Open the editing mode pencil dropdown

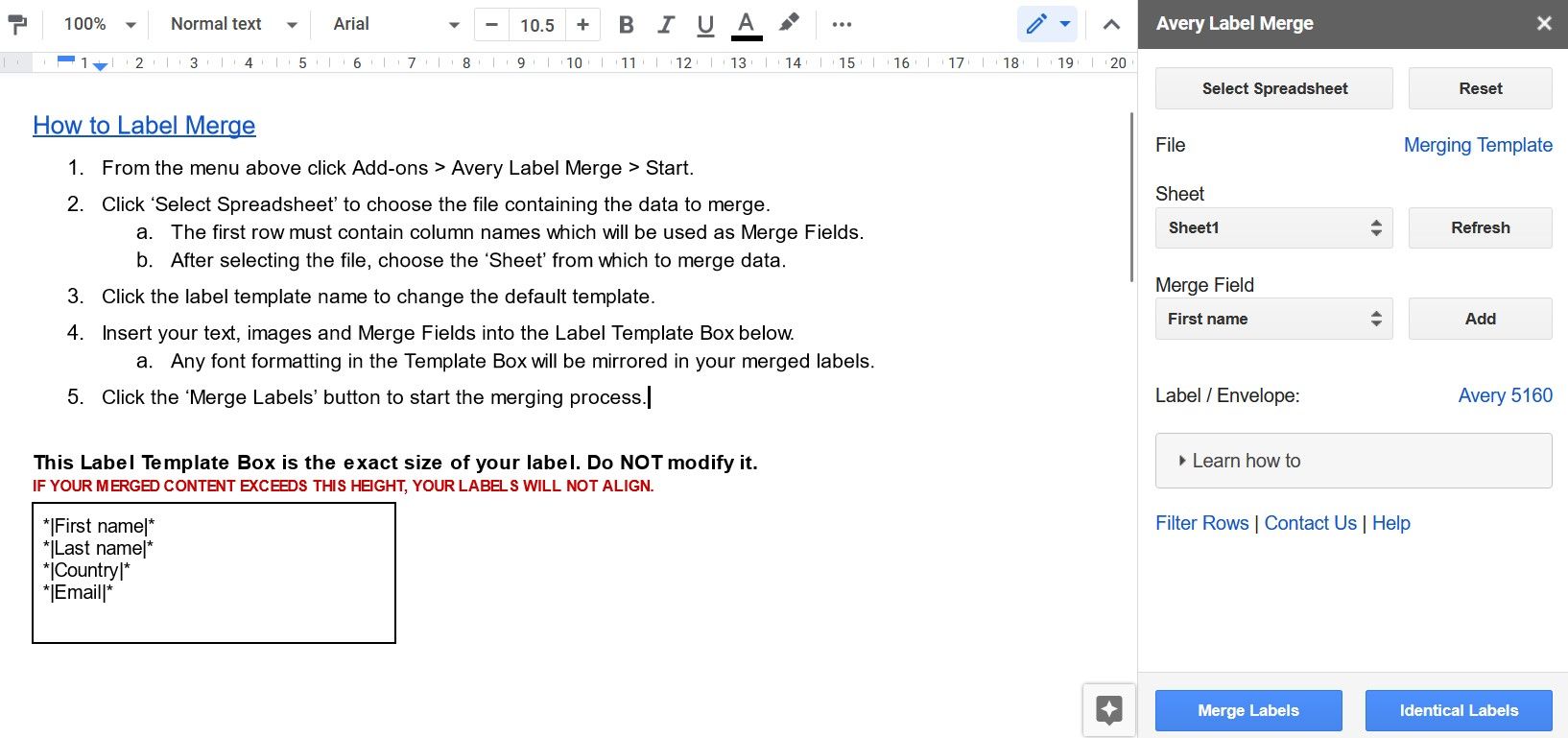click(x=1047, y=24)
